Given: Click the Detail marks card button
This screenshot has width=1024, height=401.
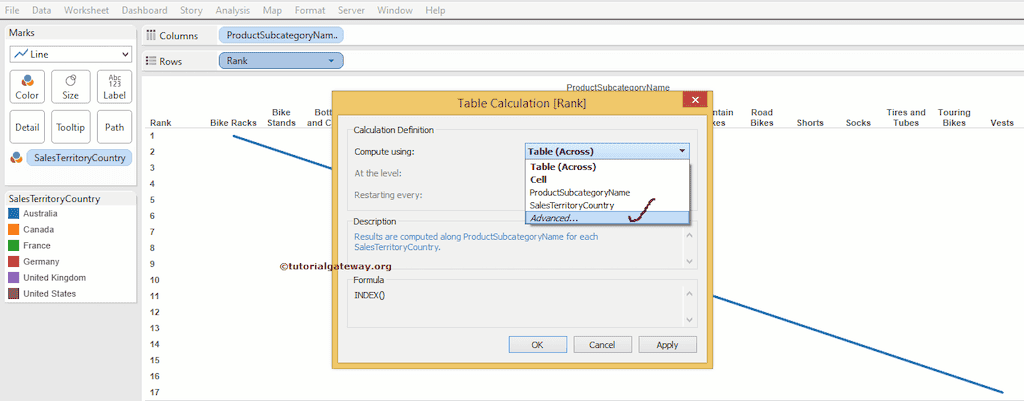Looking at the screenshot, I should click(27, 127).
